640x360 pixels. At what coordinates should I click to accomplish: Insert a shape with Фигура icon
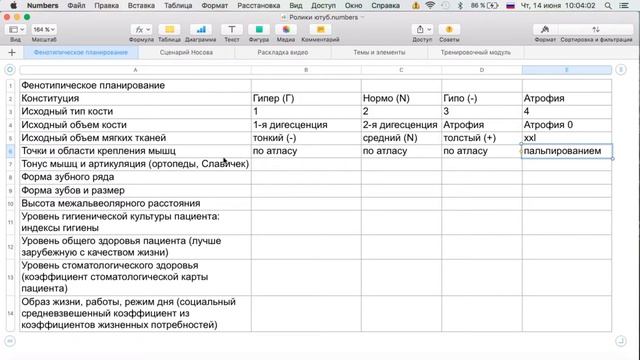259,29
